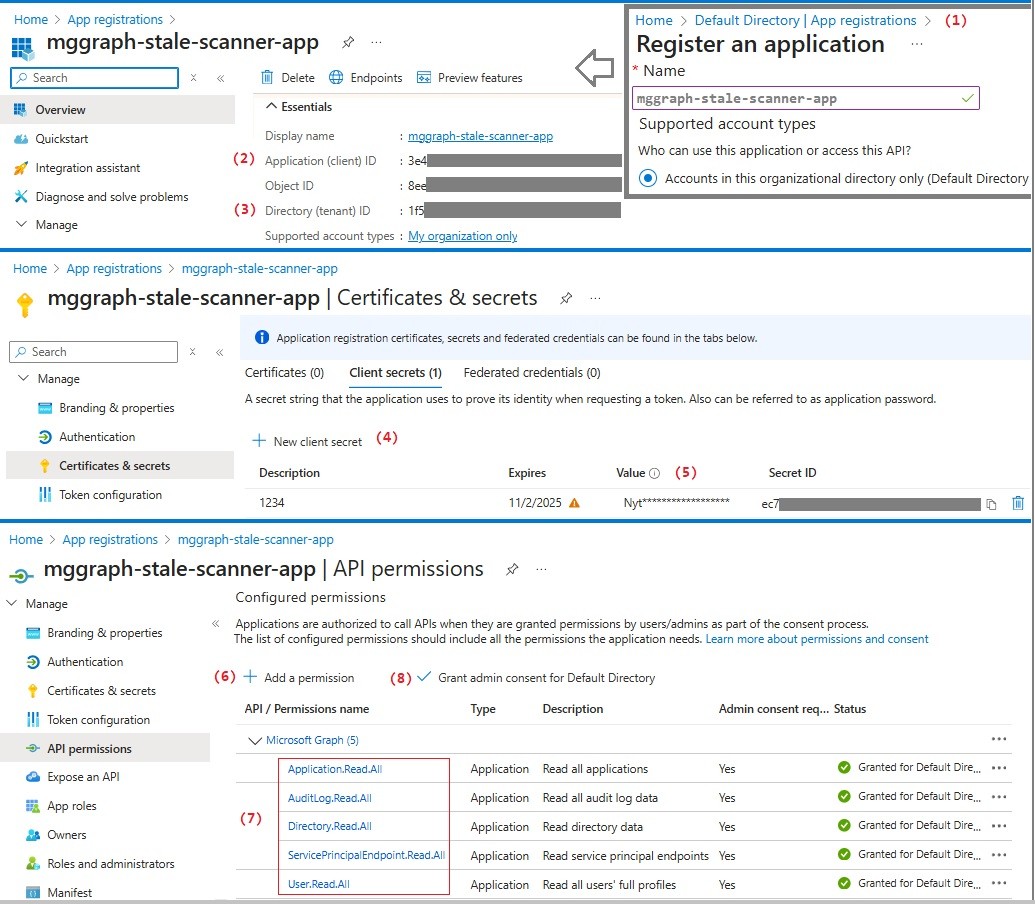Open Endpoints globe icon in toolbar
The image size is (1035, 904).
click(336, 78)
